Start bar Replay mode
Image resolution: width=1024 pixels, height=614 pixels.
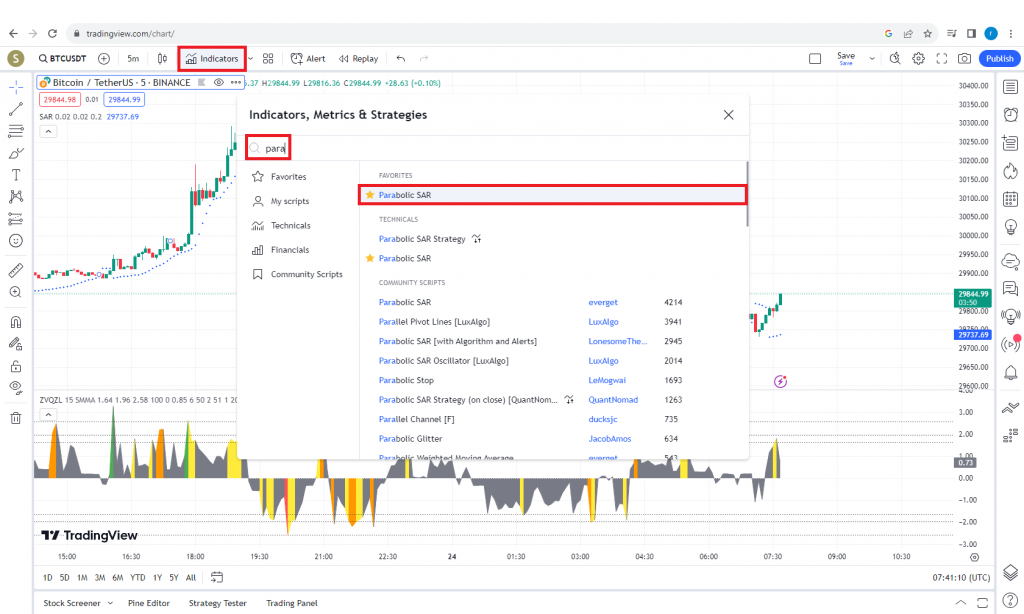[359, 59]
